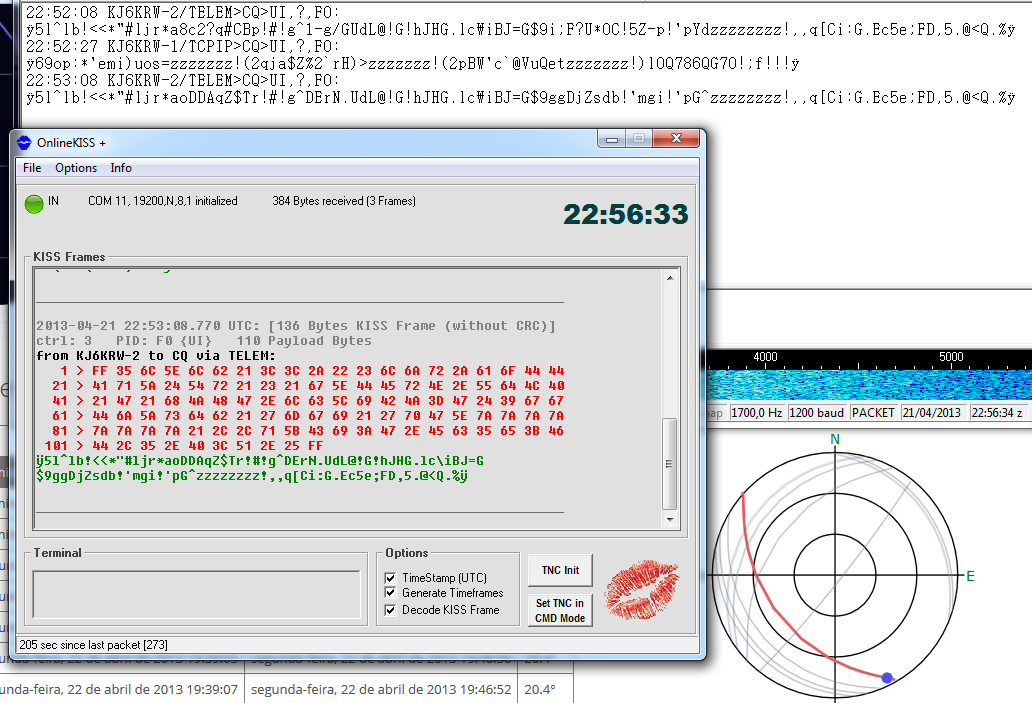
Task: Click the green IN status LED
Action: [x=34, y=202]
